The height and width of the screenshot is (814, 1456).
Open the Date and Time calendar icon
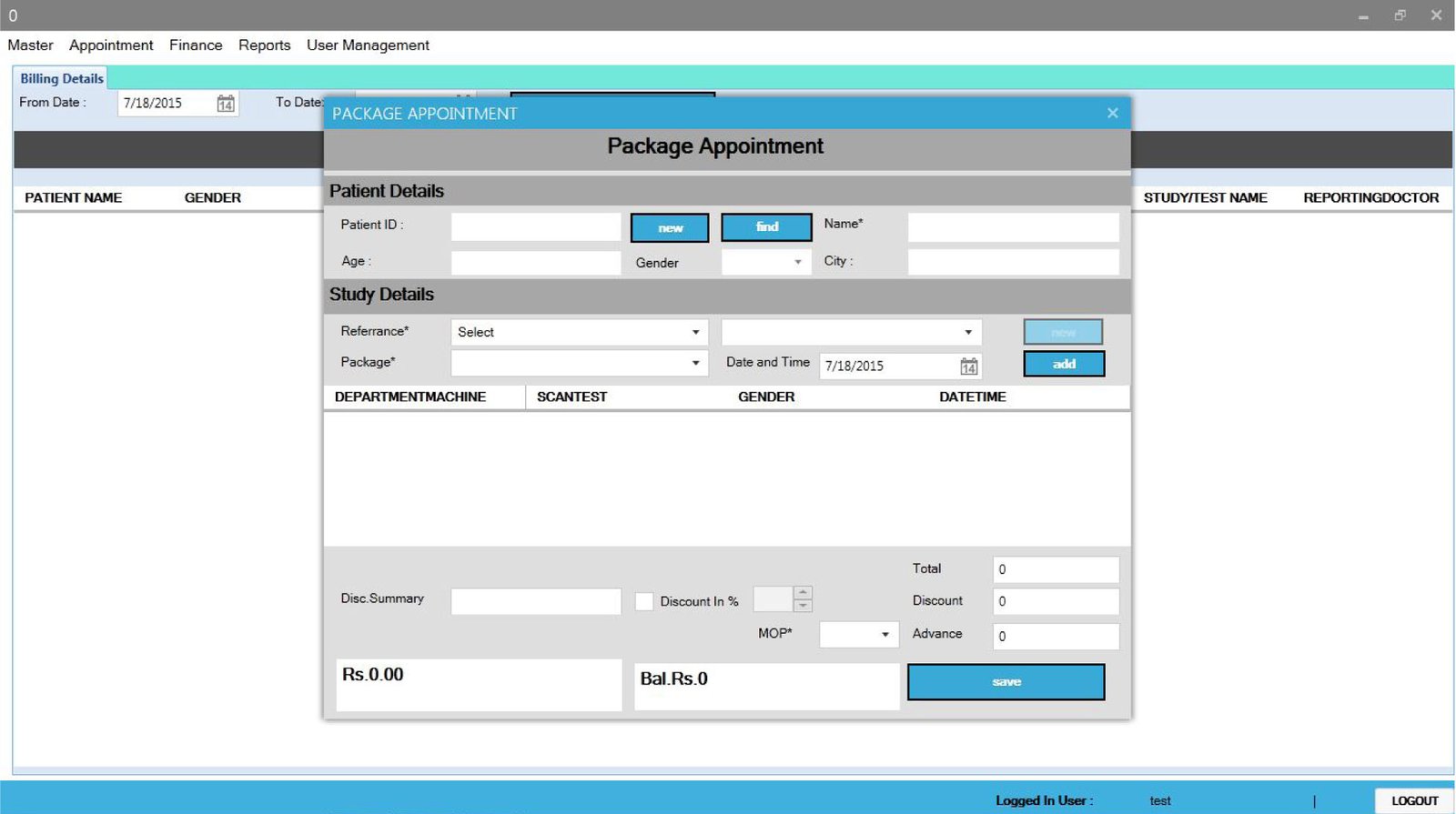pos(969,367)
